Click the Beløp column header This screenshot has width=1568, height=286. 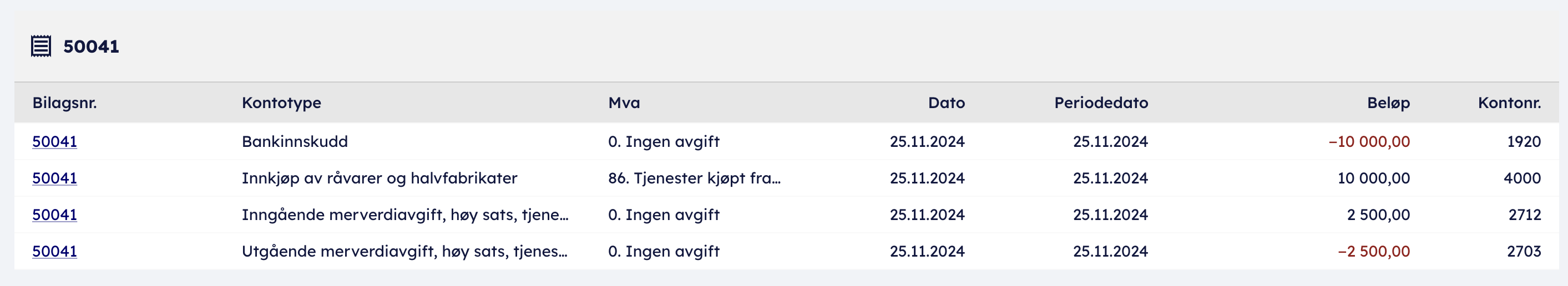point(1388,103)
